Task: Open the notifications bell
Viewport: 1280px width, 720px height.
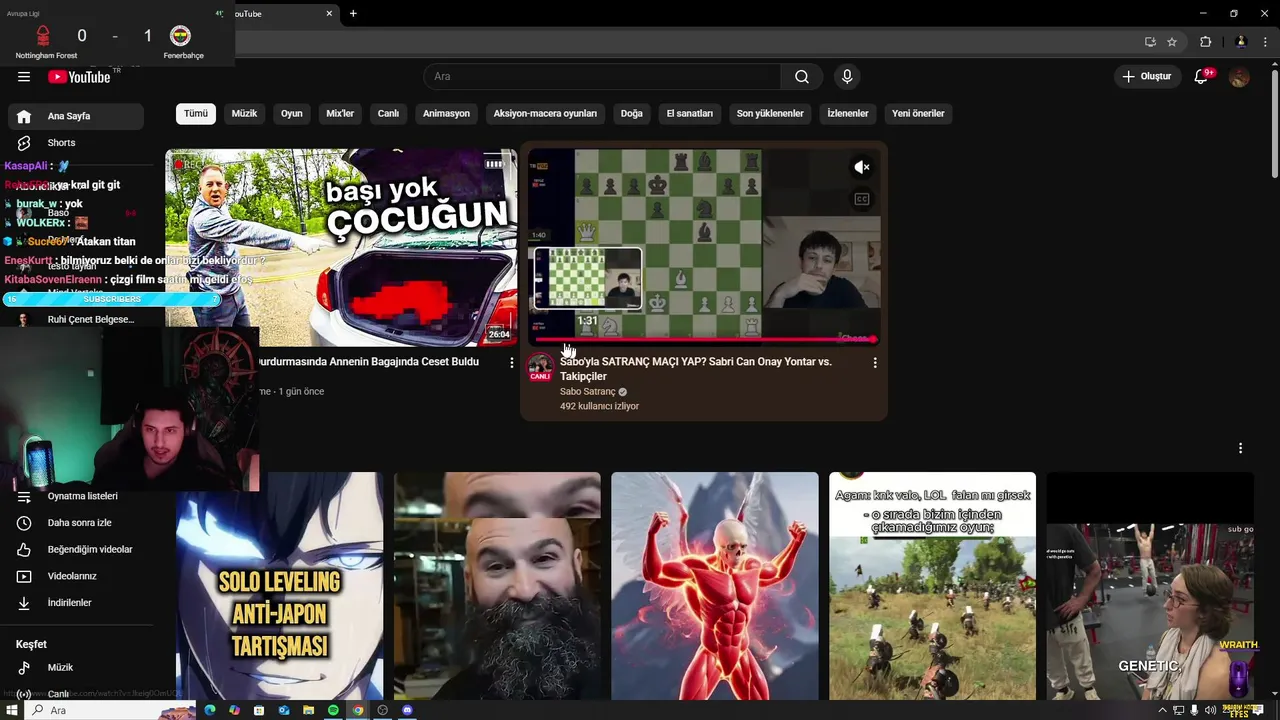Action: coord(1202,77)
